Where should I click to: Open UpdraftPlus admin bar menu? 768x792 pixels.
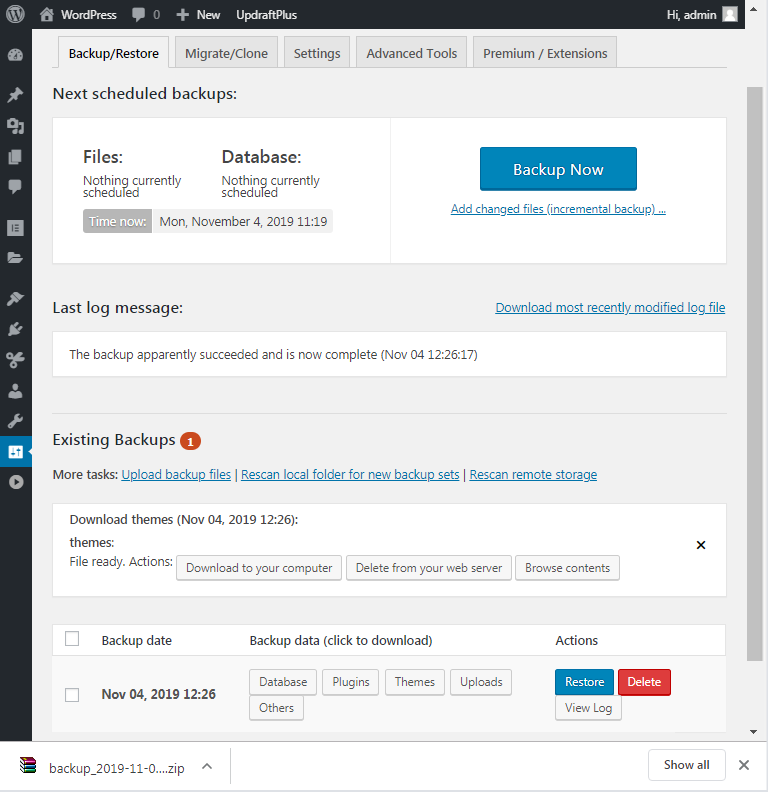click(x=266, y=15)
